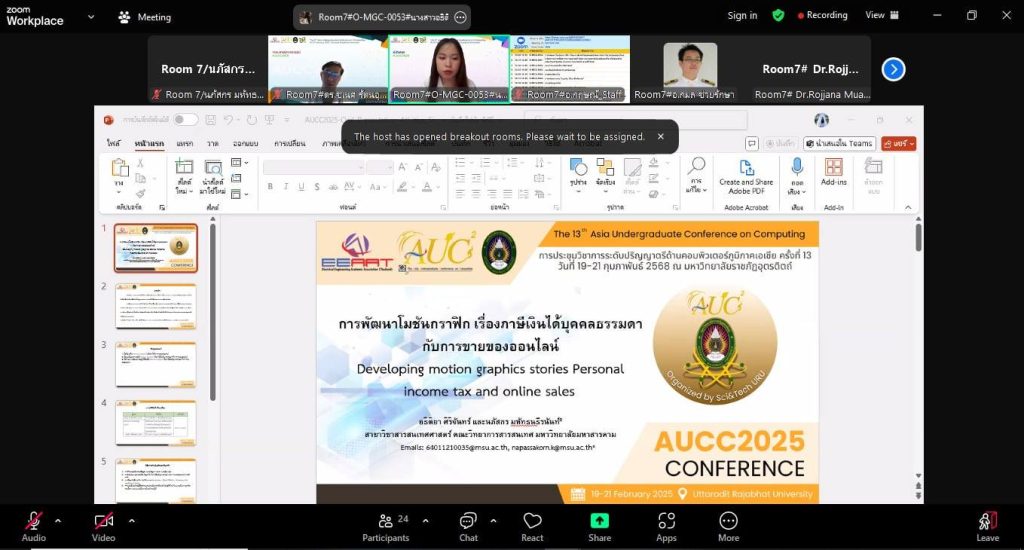Image resolution: width=1024 pixels, height=550 pixels.
Task: Leave the meeting
Action: [987, 526]
